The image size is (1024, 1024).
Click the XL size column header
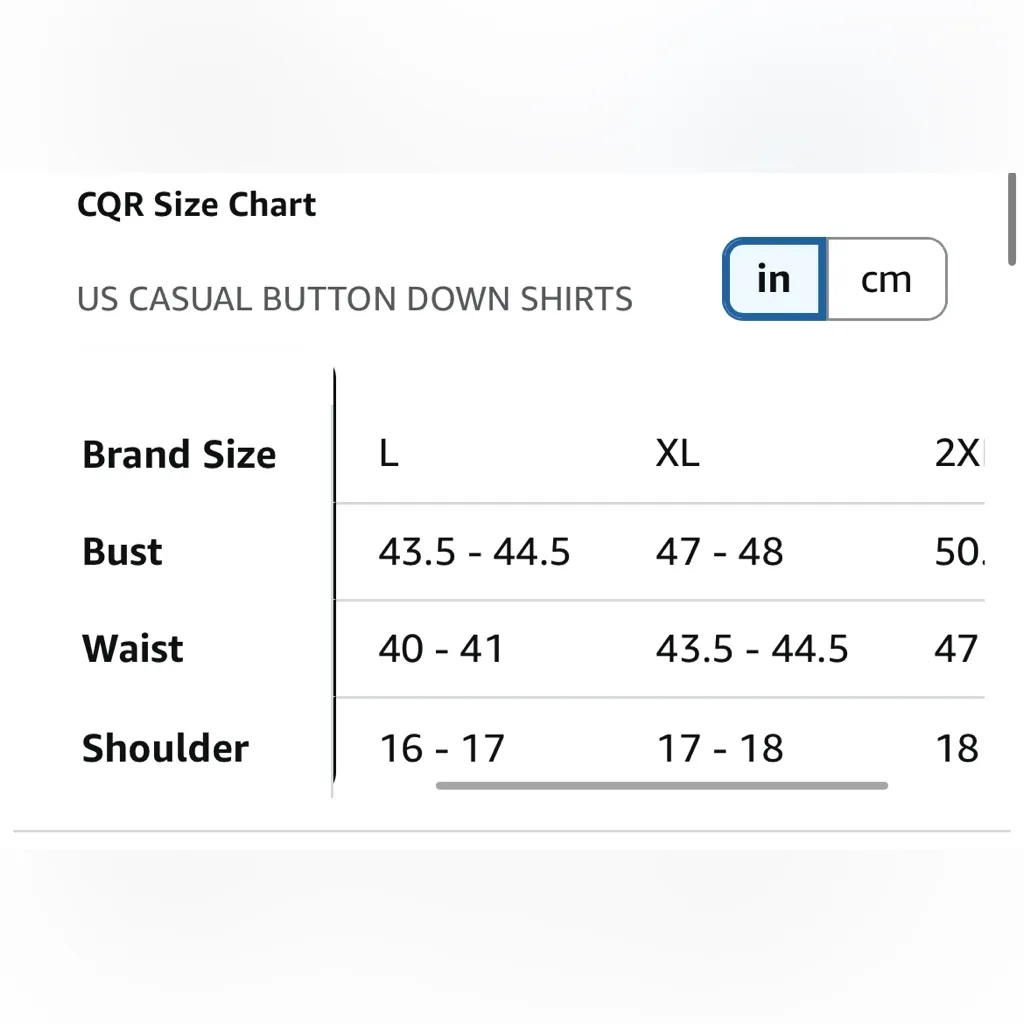678,454
